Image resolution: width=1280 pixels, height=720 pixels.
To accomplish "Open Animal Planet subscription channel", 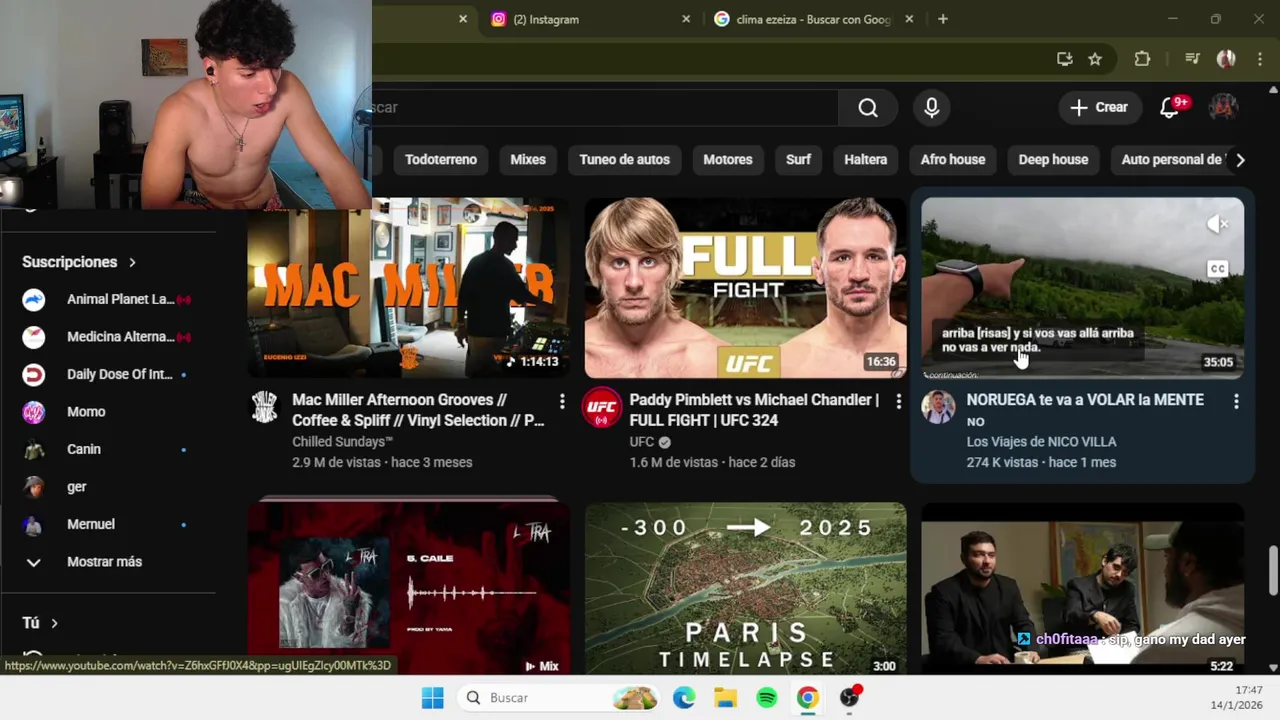I will click(108, 299).
